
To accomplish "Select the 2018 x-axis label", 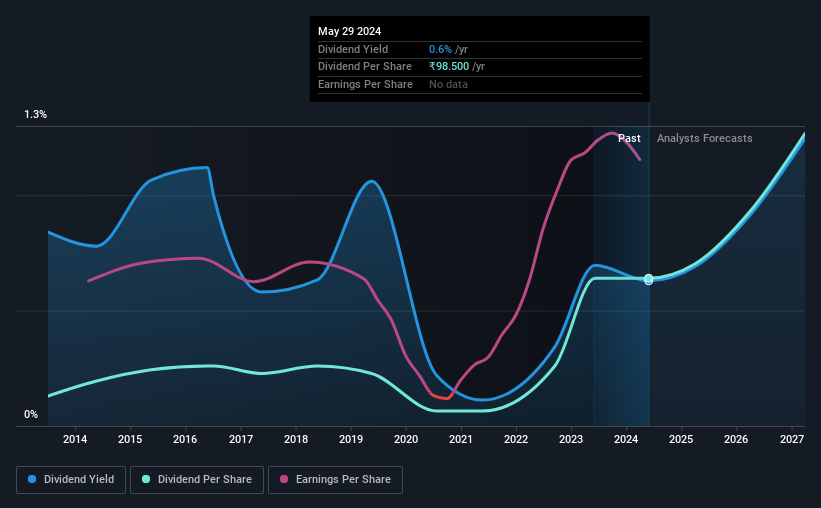I will [296, 439].
